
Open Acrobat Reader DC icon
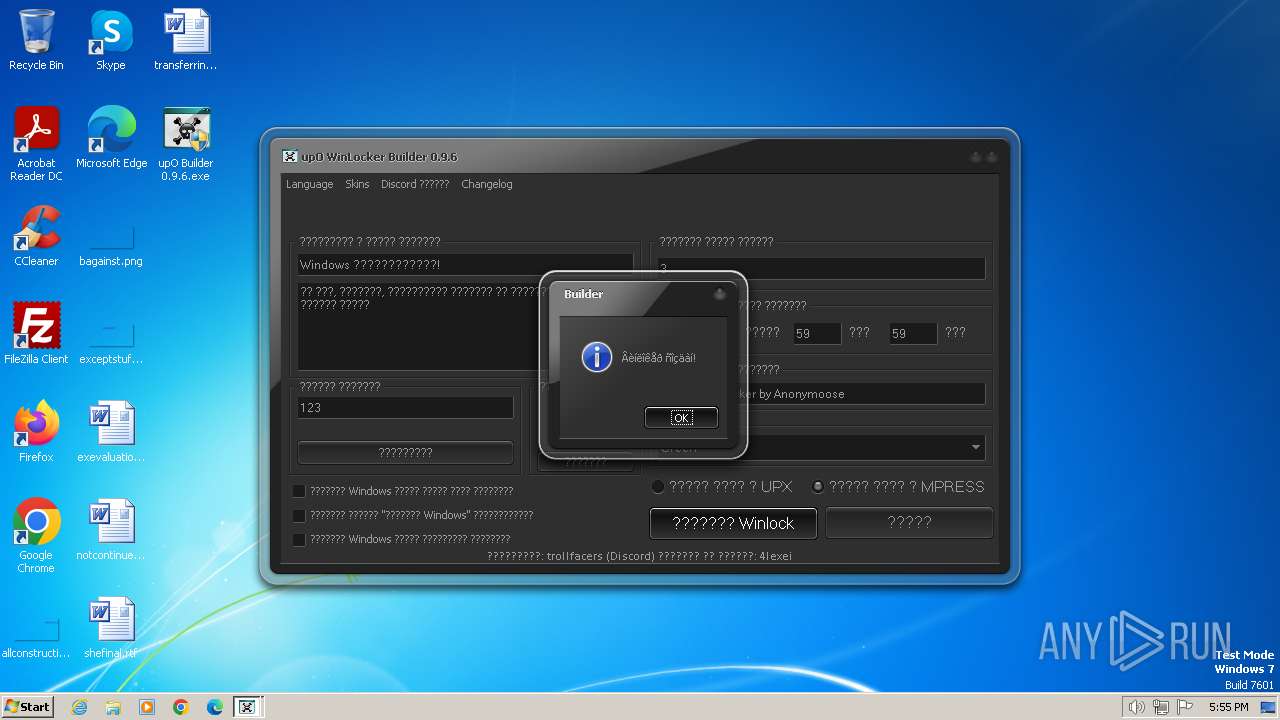(36, 145)
